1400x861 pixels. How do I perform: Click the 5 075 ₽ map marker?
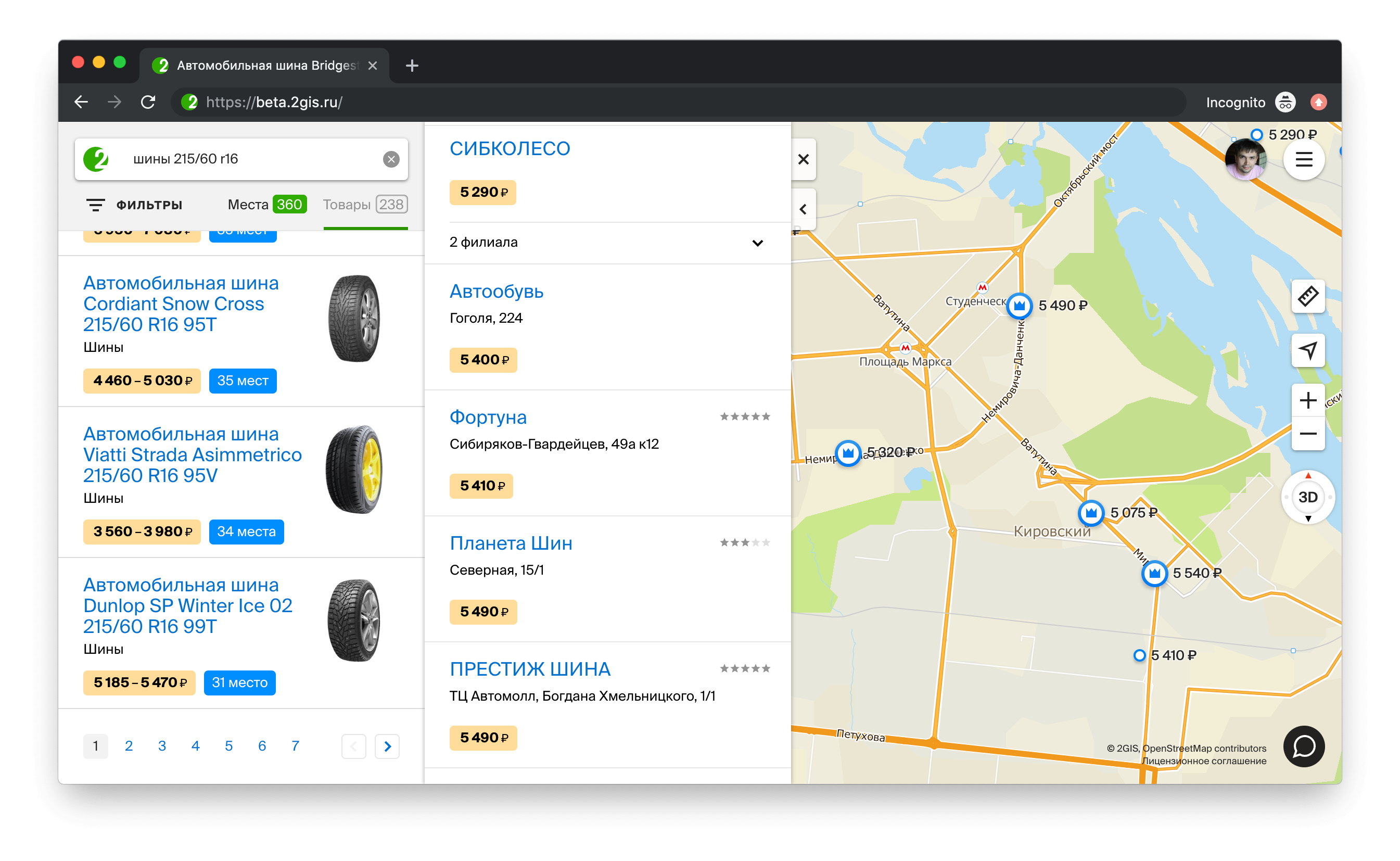click(x=1090, y=513)
